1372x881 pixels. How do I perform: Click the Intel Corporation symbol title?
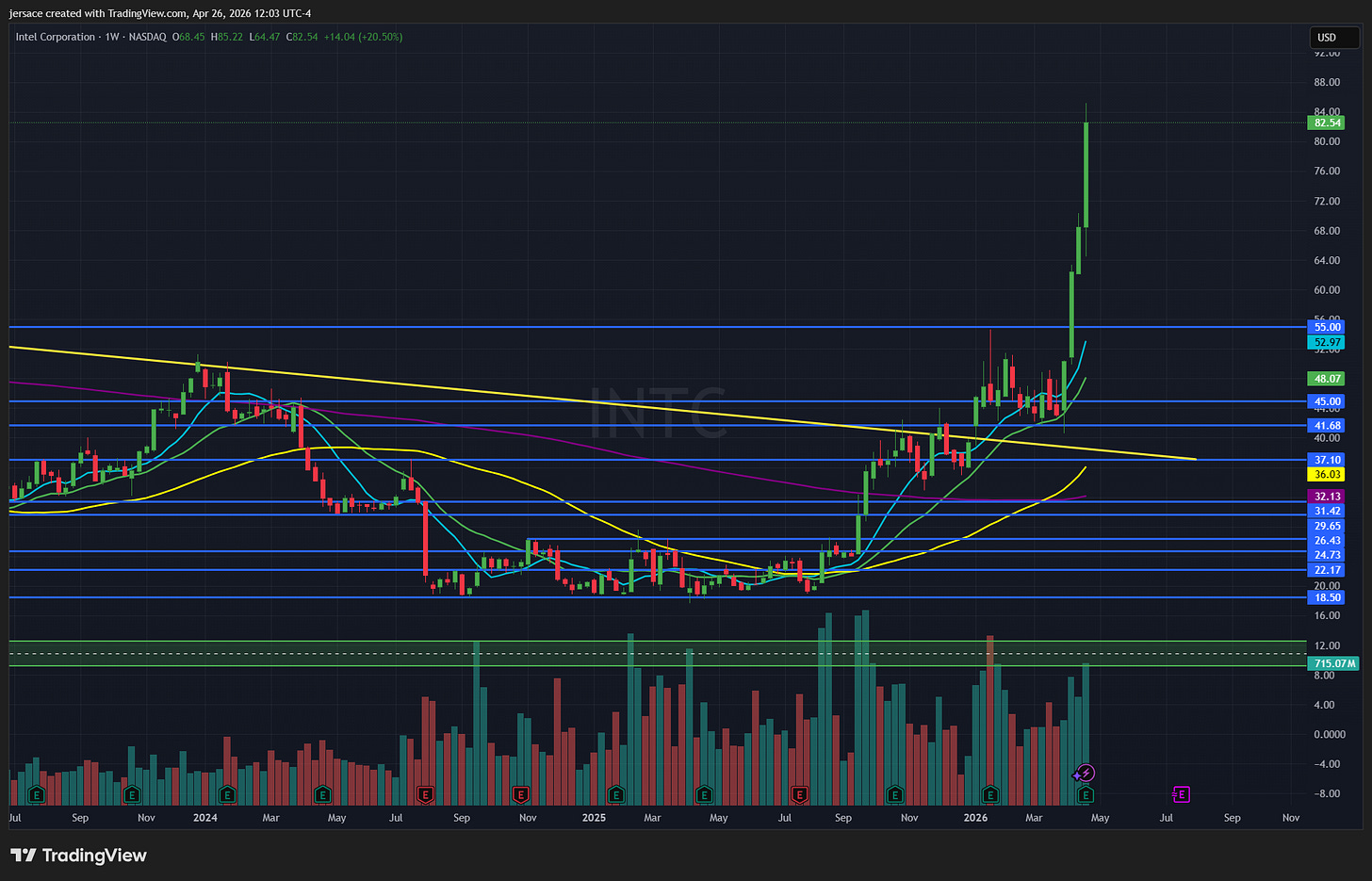(x=56, y=37)
